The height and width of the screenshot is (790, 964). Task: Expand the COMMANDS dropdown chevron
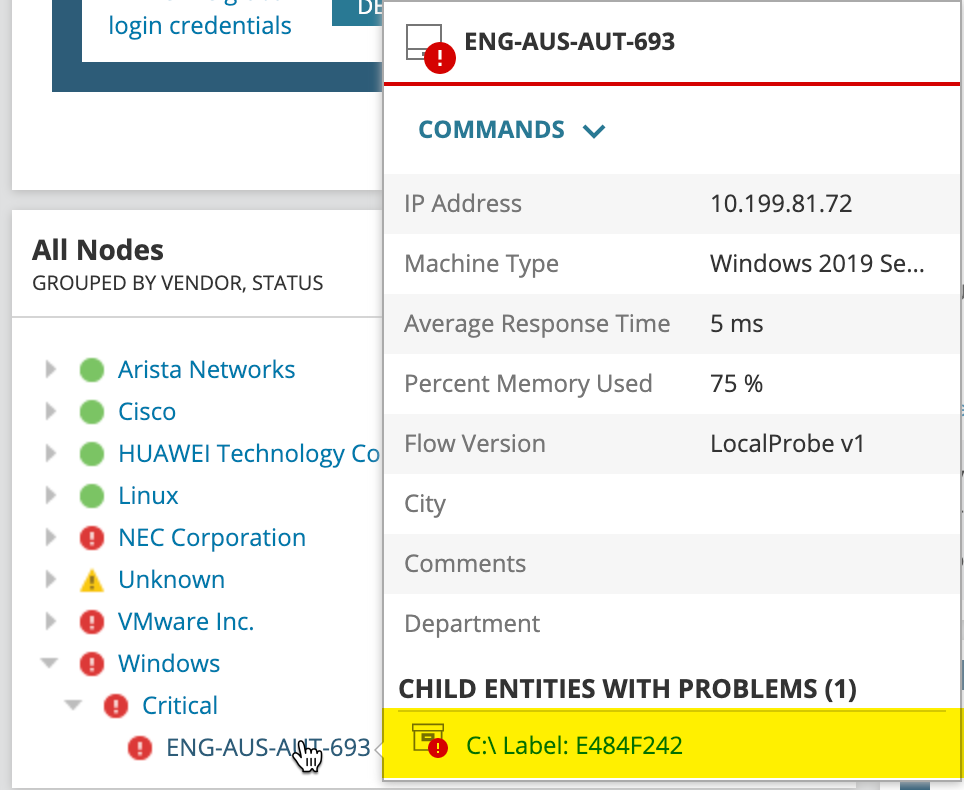pos(594,131)
